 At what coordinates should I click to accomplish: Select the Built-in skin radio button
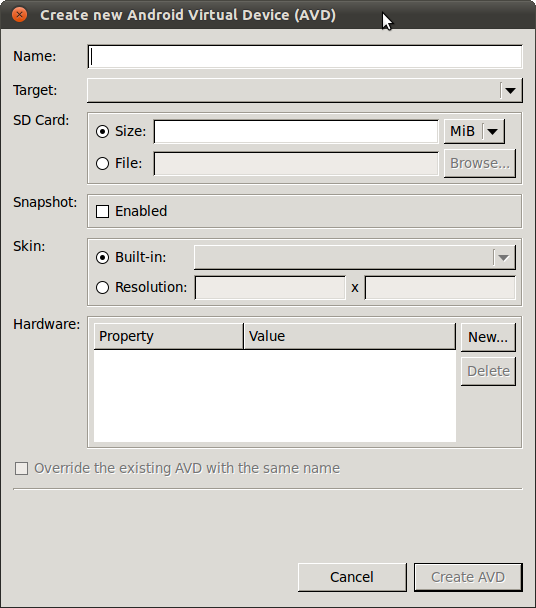102,257
